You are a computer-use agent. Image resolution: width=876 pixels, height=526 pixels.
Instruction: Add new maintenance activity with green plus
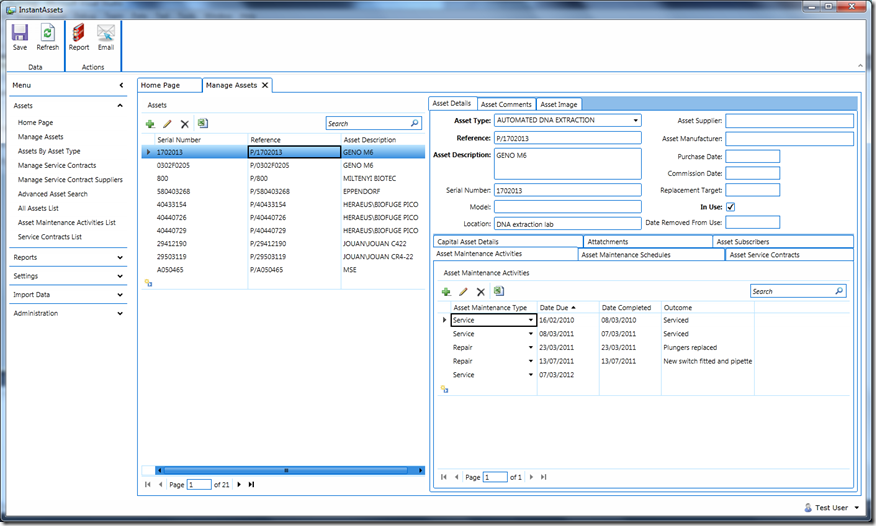(x=446, y=291)
